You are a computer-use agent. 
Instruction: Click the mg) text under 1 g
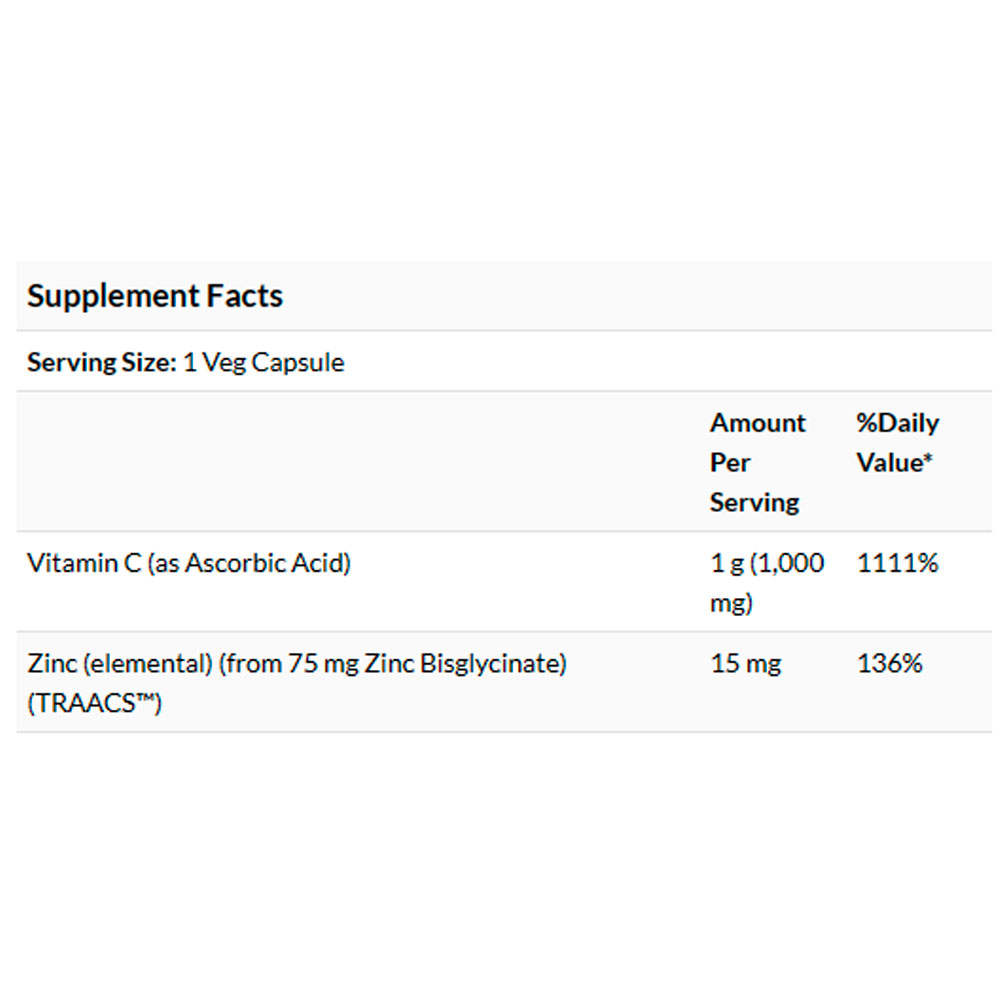click(x=731, y=603)
